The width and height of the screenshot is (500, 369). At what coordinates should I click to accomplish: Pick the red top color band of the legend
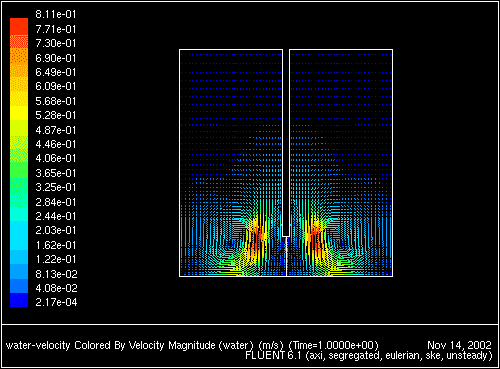pyautogui.click(x=19, y=26)
